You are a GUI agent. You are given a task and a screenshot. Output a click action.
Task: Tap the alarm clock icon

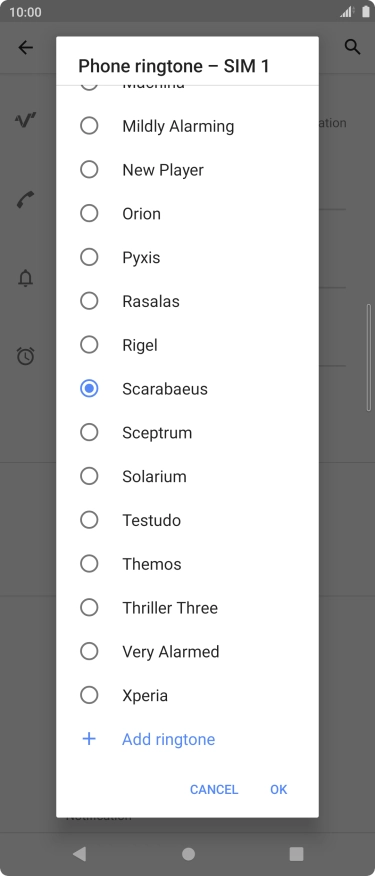pyautogui.click(x=26, y=356)
